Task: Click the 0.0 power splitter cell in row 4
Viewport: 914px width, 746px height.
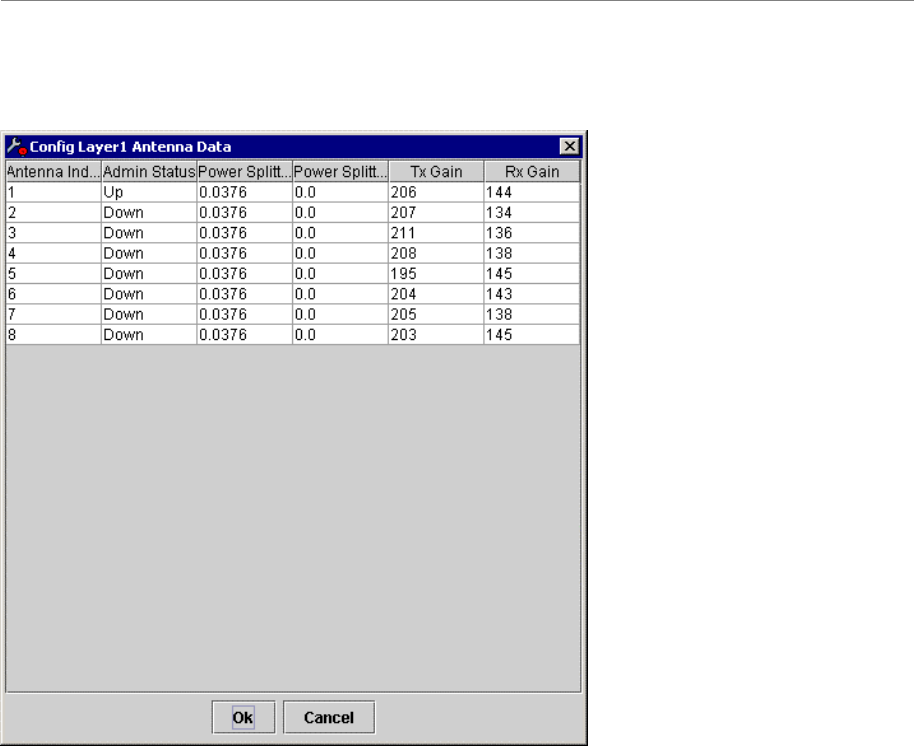Action: [x=340, y=254]
